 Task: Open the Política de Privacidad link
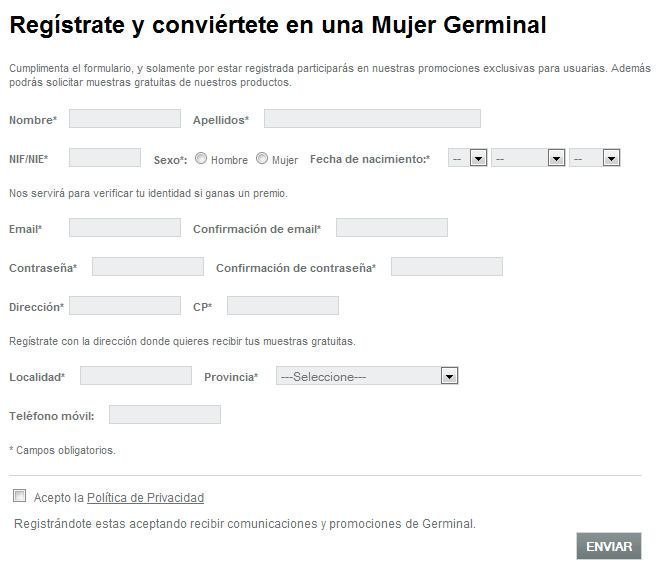tap(145, 498)
